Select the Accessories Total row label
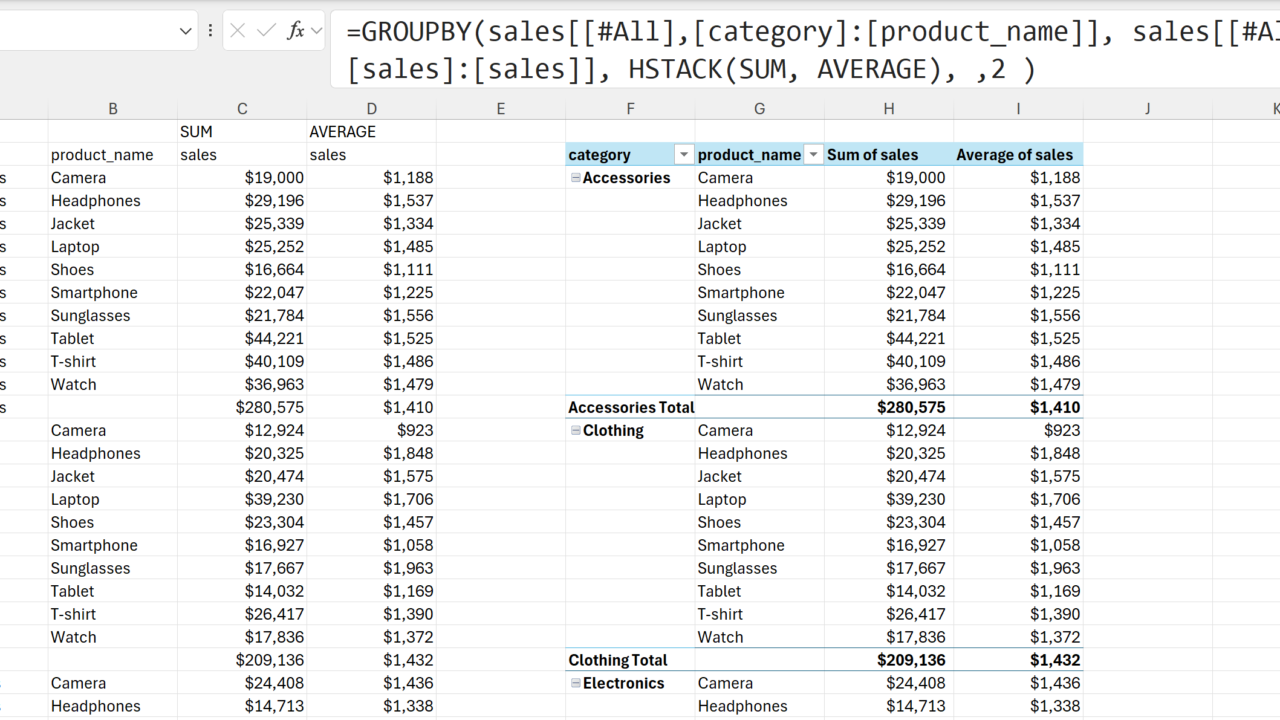 click(631, 408)
